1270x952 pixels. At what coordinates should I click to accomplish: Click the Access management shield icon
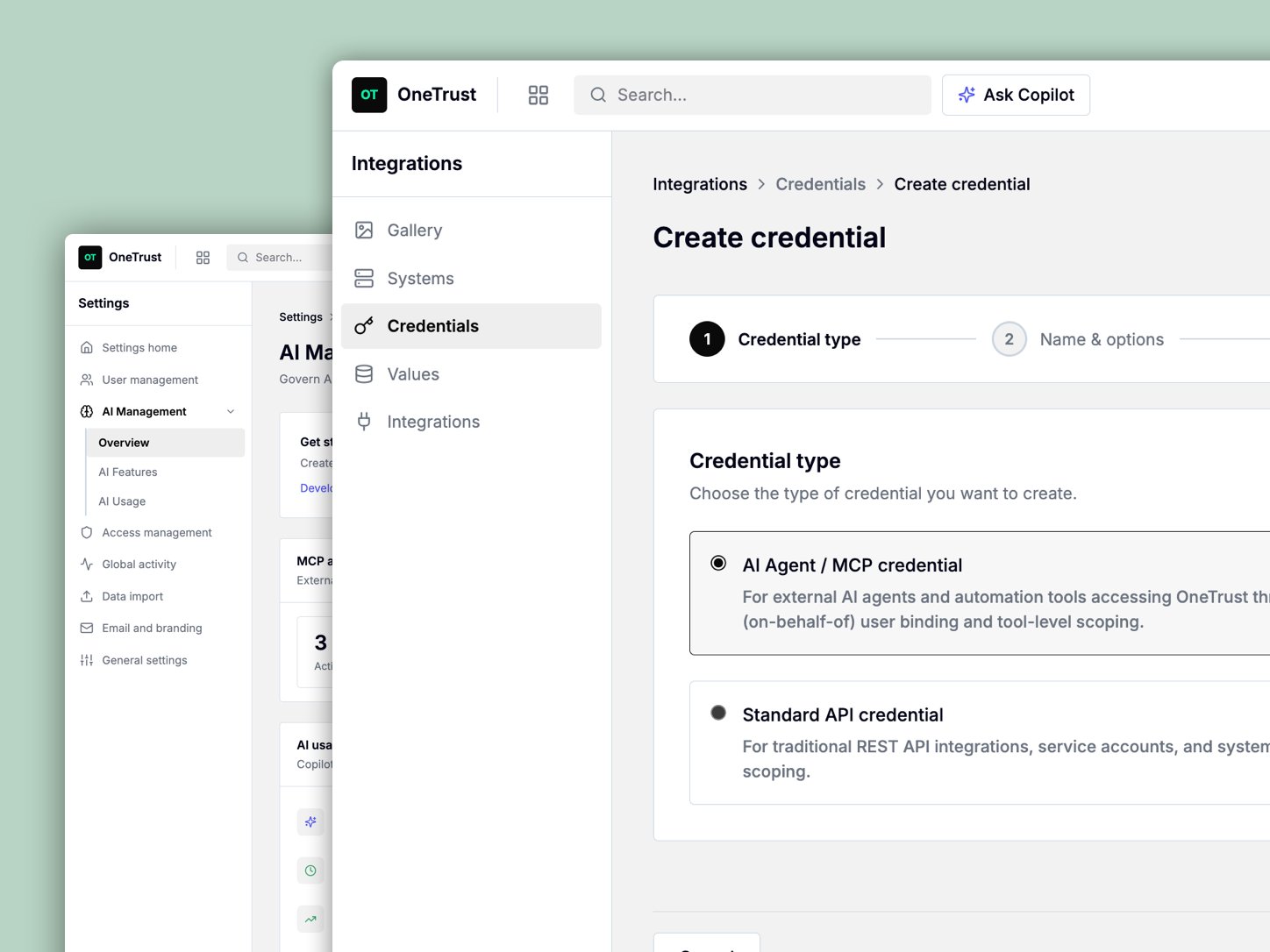(87, 533)
